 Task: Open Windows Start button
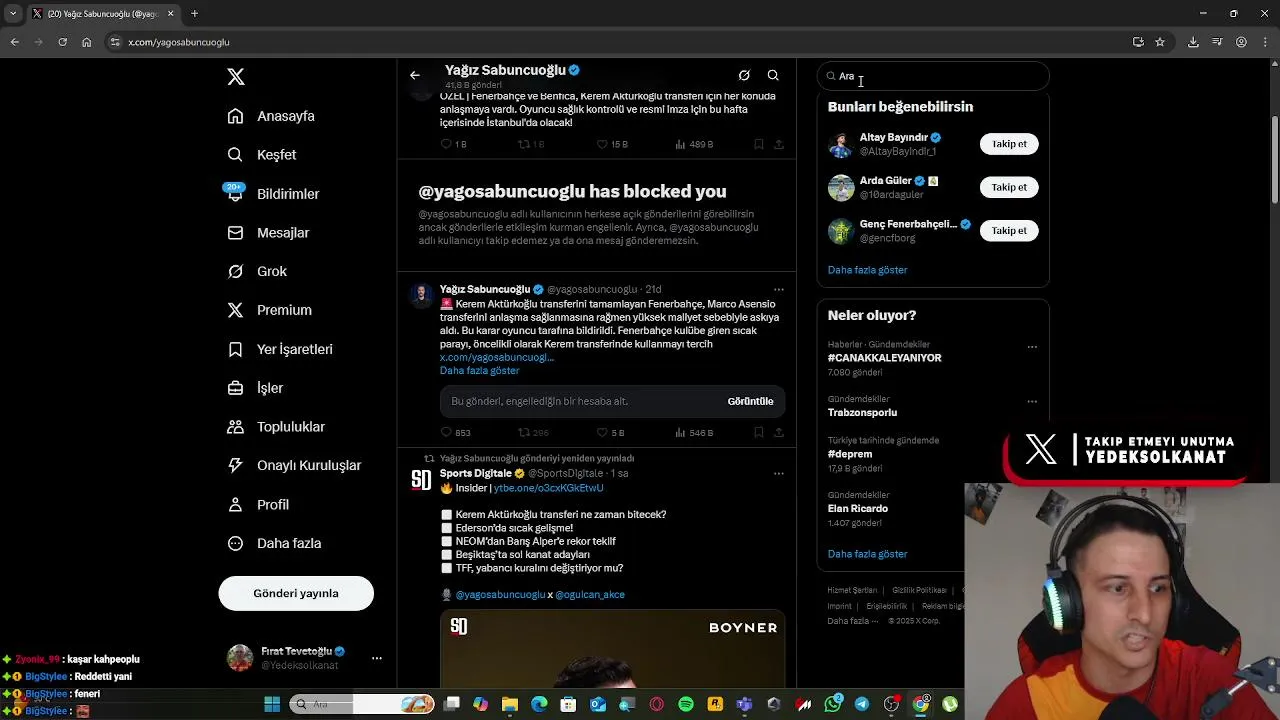pos(272,705)
